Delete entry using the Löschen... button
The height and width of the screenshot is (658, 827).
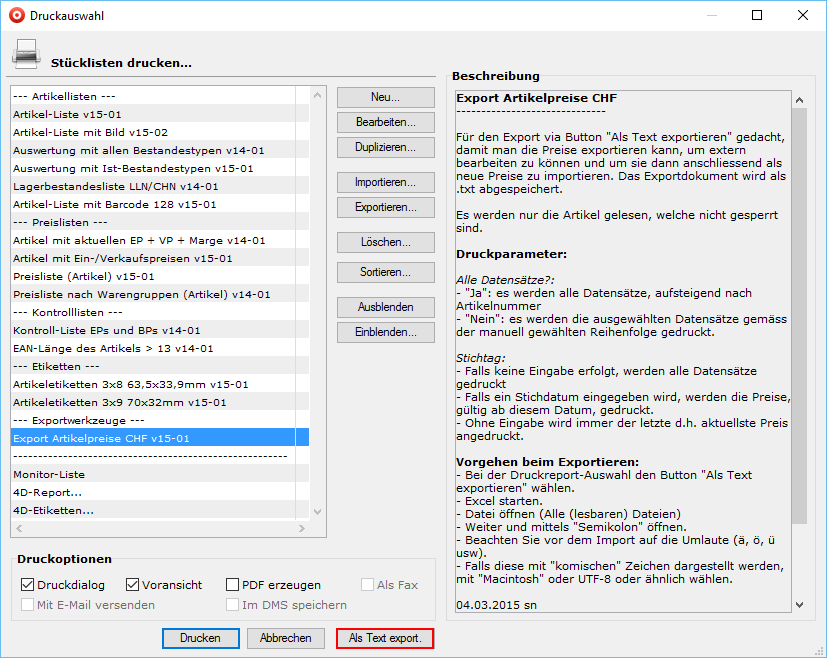[385, 242]
